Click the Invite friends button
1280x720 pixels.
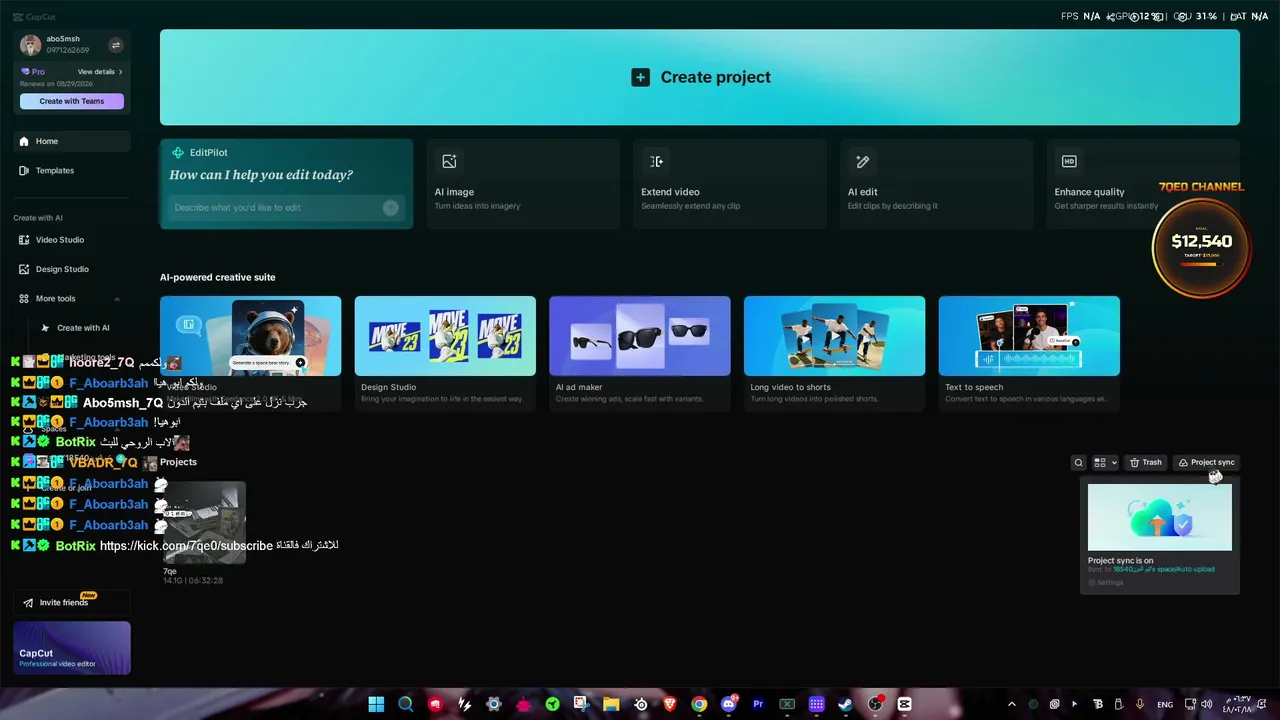click(x=72, y=603)
